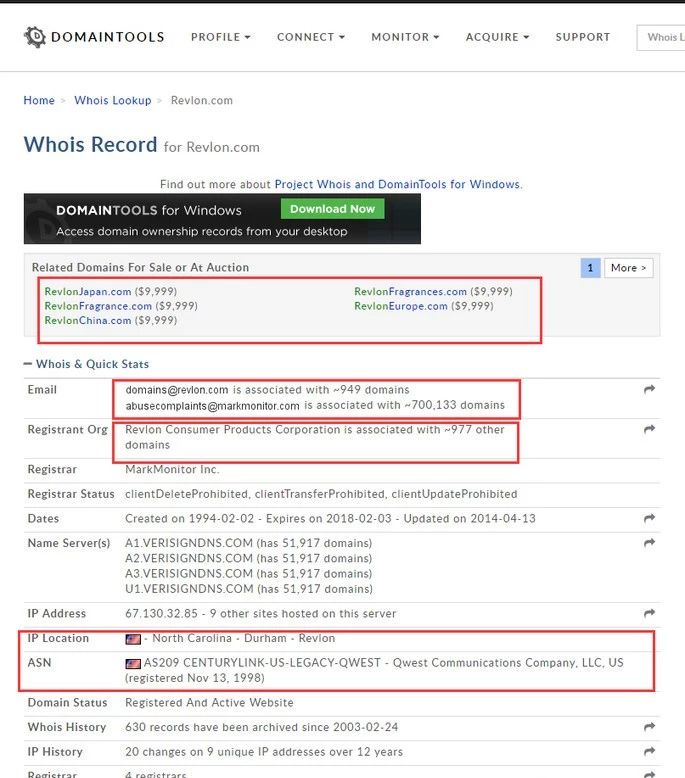Click the More button for related domains

[628, 268]
